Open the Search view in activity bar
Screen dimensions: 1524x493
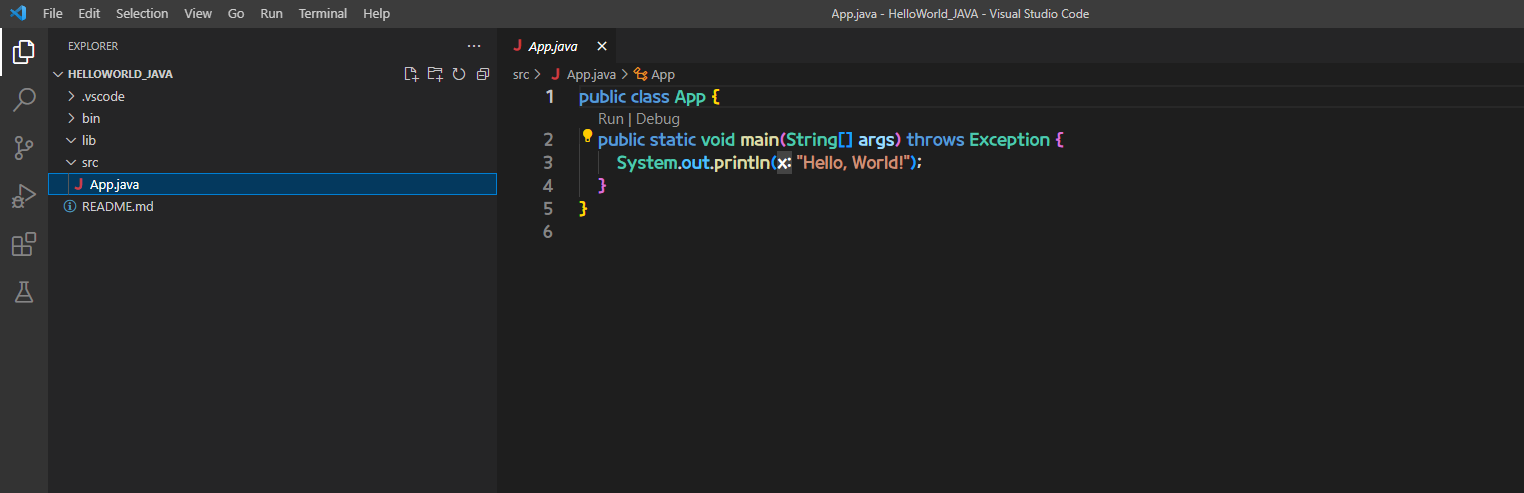24,99
